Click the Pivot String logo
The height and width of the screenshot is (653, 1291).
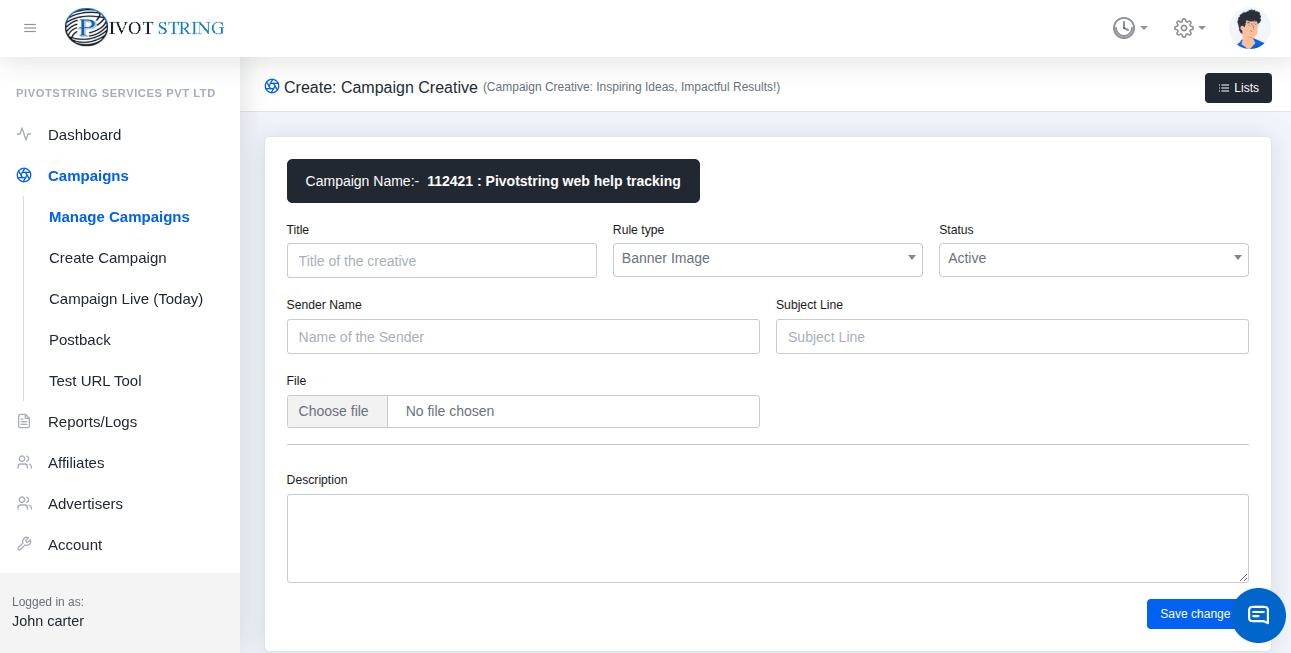143,28
